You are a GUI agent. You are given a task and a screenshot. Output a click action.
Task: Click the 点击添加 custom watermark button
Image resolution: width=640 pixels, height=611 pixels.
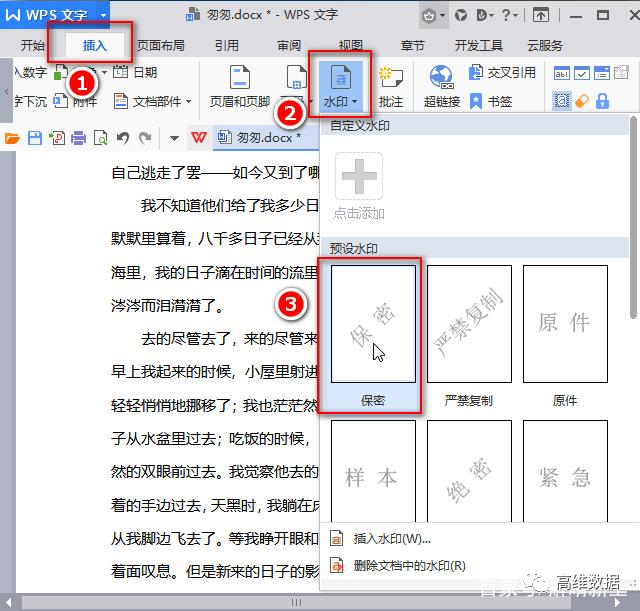358,186
